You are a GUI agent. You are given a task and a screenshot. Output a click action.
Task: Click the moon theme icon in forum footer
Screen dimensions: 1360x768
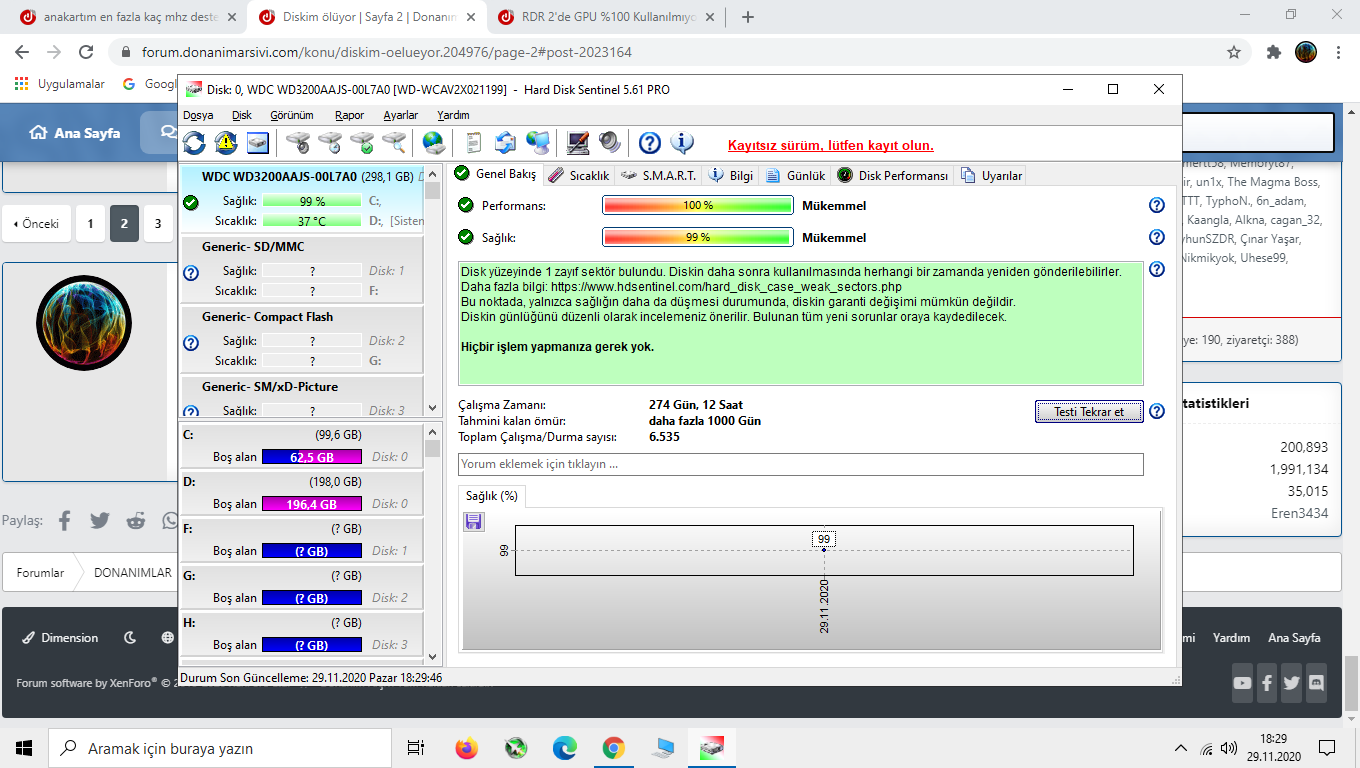[130, 638]
